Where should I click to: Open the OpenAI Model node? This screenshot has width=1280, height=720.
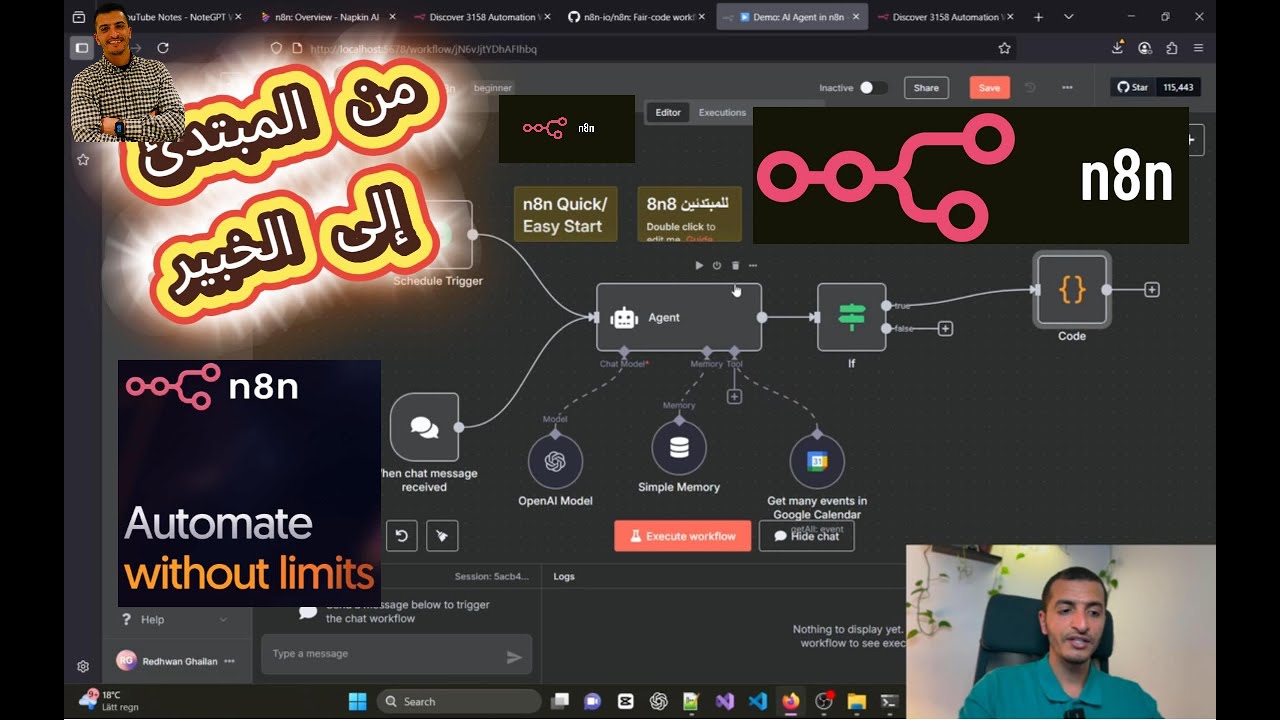tap(555, 461)
